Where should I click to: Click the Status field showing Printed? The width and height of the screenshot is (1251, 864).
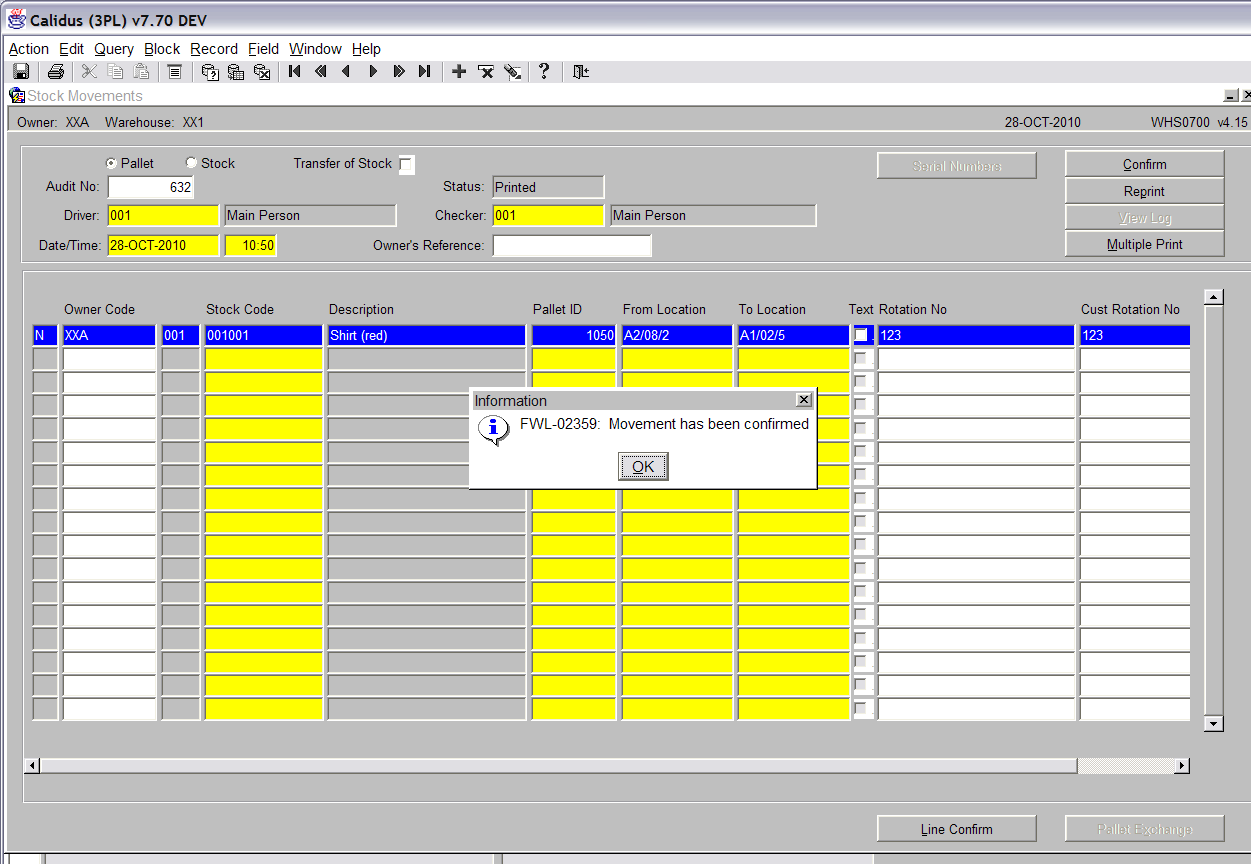tap(549, 187)
